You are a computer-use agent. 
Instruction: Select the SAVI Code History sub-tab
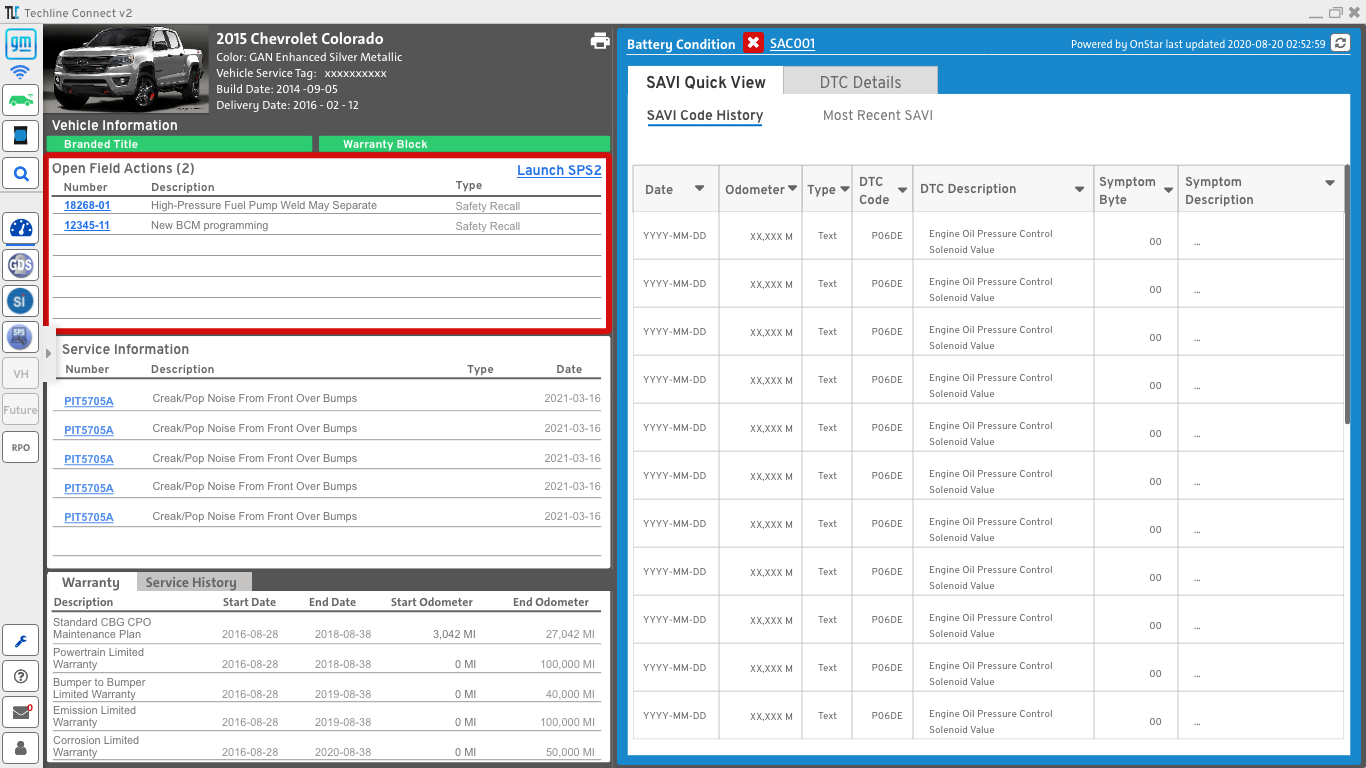pos(705,115)
